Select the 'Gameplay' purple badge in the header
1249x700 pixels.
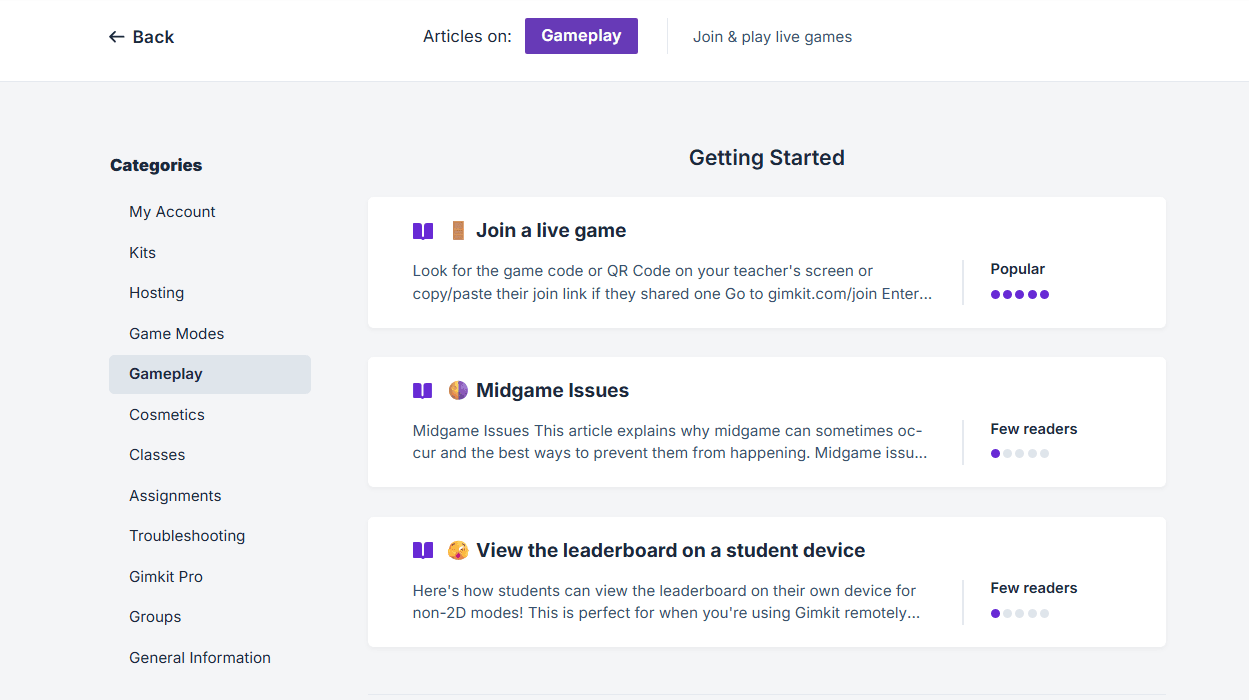pyautogui.click(x=581, y=35)
